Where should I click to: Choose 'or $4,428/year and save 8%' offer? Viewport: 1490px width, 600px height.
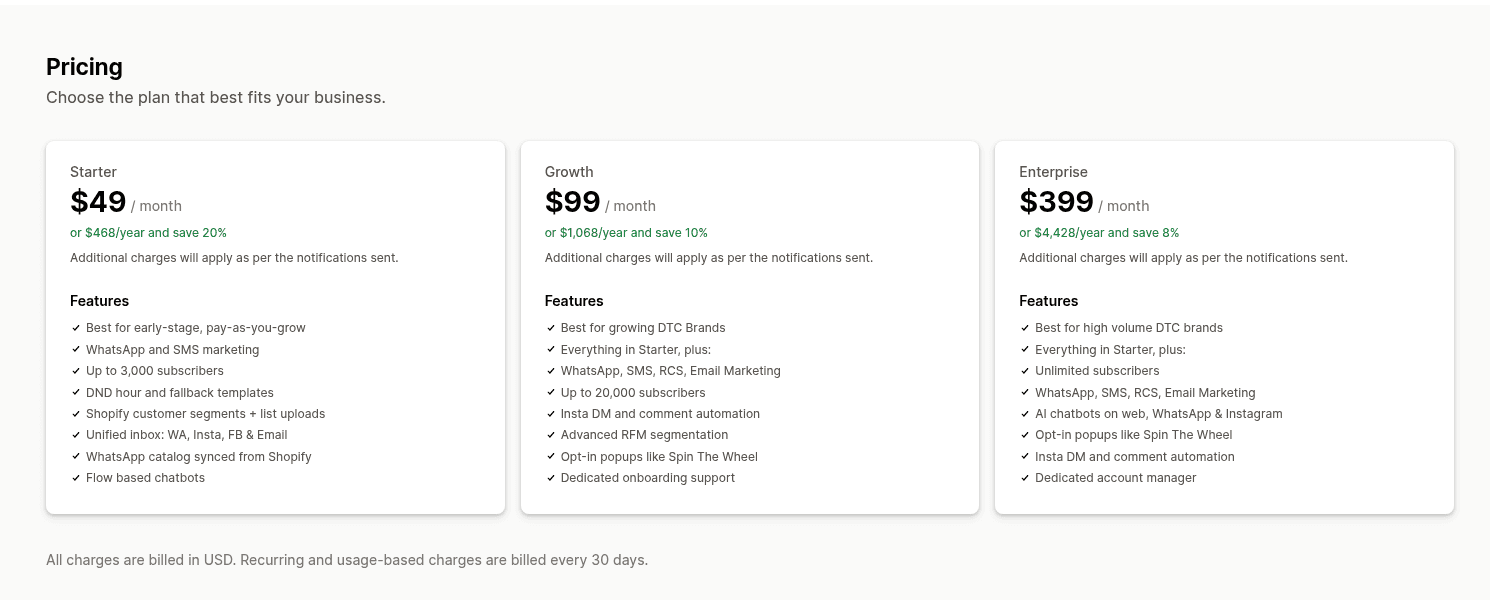[x=1099, y=233]
